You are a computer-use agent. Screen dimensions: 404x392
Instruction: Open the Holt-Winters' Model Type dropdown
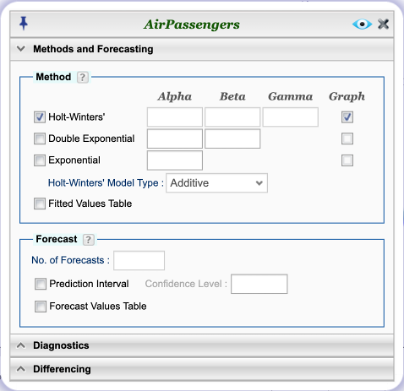217,183
